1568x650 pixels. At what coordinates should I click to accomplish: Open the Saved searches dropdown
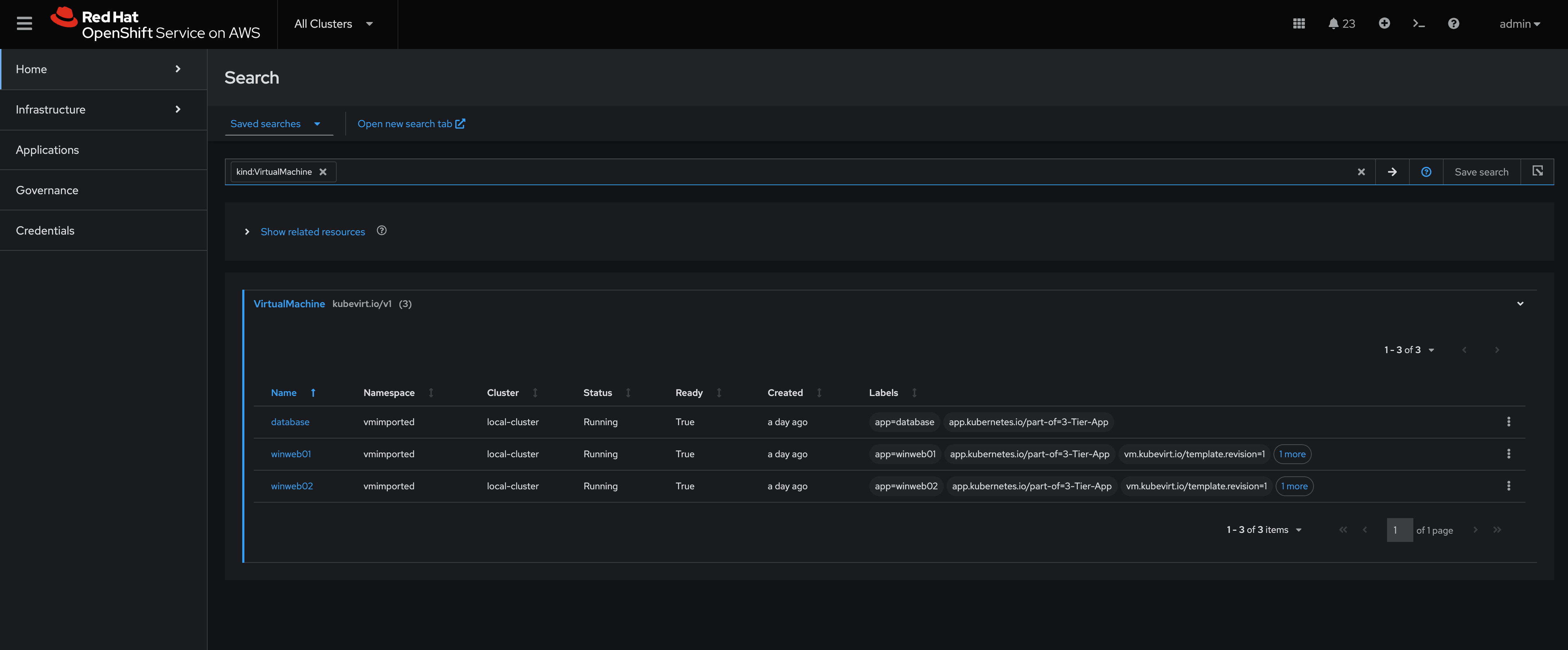click(279, 124)
